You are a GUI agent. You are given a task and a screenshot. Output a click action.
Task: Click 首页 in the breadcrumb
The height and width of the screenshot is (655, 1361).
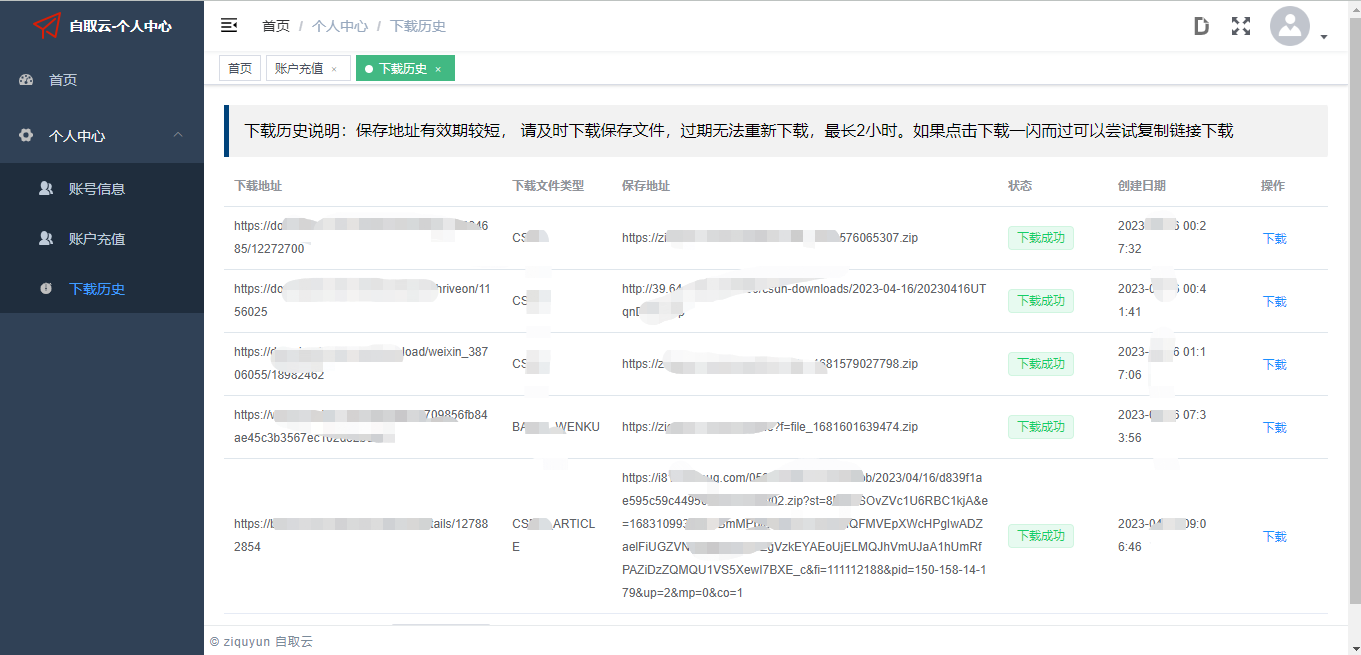(x=275, y=26)
